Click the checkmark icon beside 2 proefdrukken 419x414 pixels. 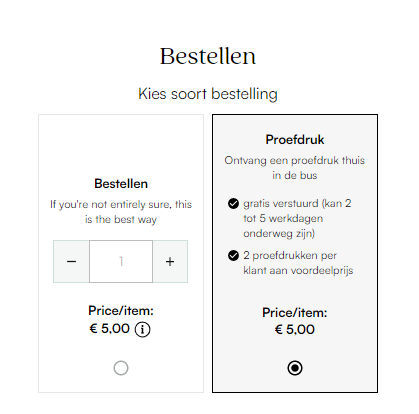pyautogui.click(x=233, y=255)
